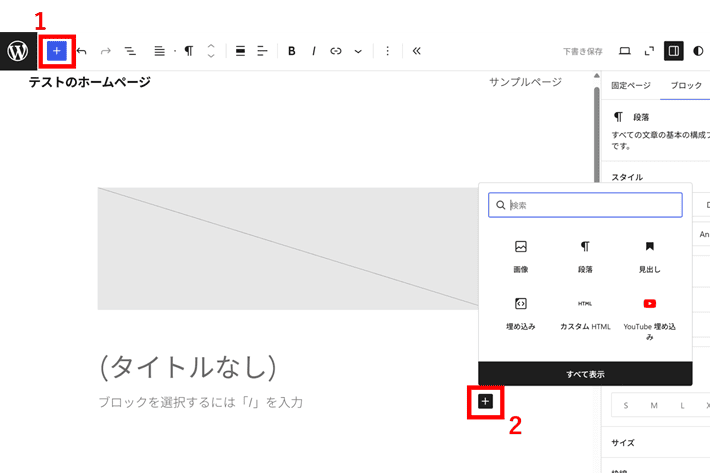Viewport: 710px width, 473px height.
Task: Open the device preview icon
Action: pos(625,51)
